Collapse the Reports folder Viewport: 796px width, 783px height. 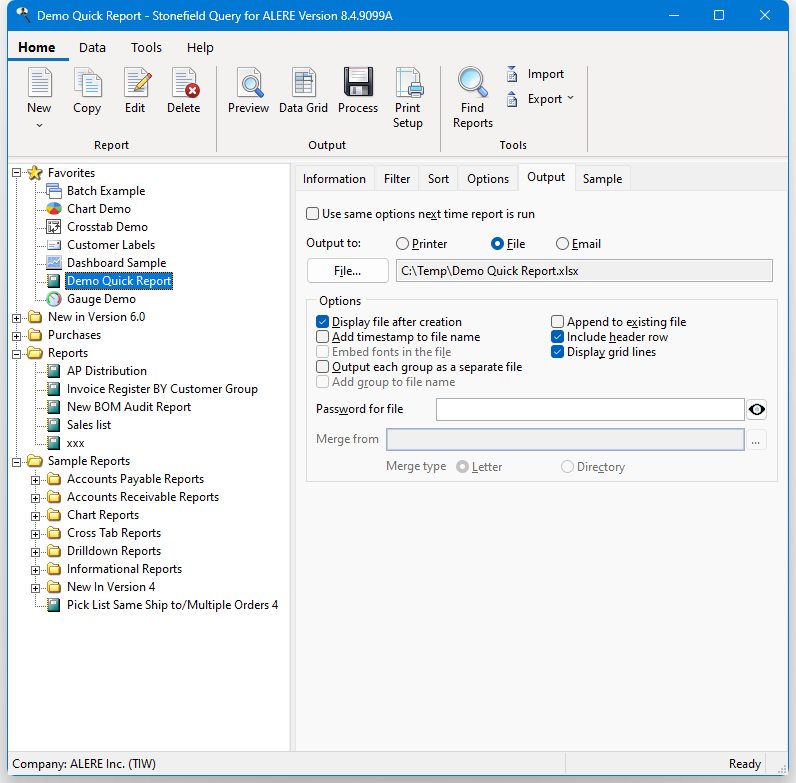click(x=17, y=354)
